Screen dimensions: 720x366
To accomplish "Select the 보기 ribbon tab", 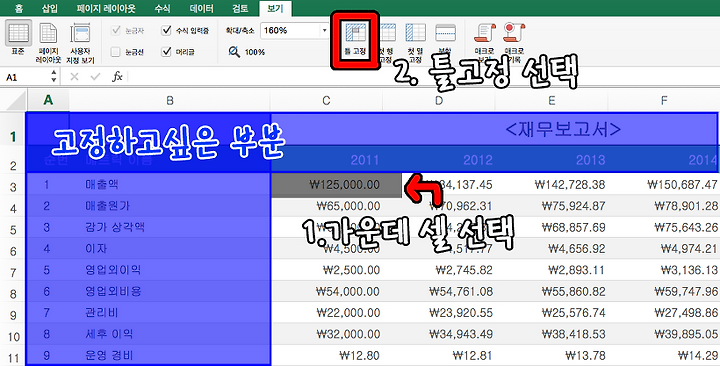I will [x=275, y=8].
